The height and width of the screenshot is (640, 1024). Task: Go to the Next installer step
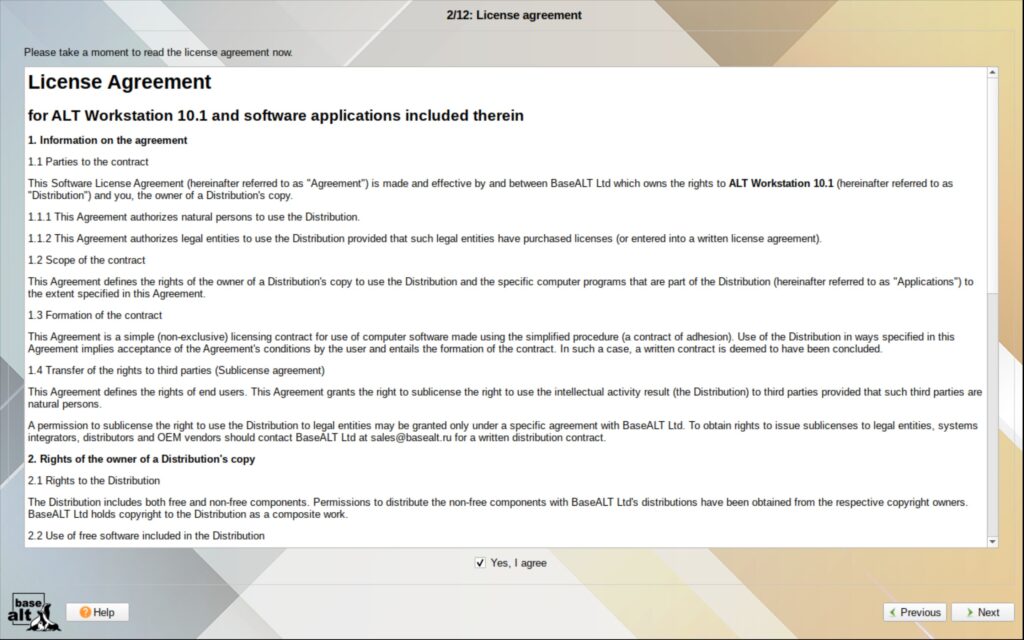[x=982, y=612]
